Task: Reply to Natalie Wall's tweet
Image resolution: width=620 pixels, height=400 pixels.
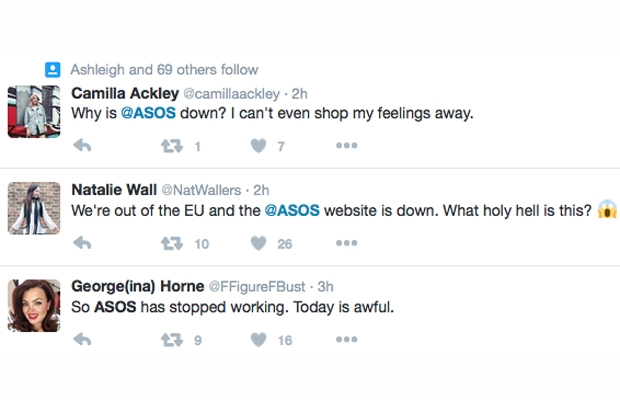Action: (x=83, y=243)
